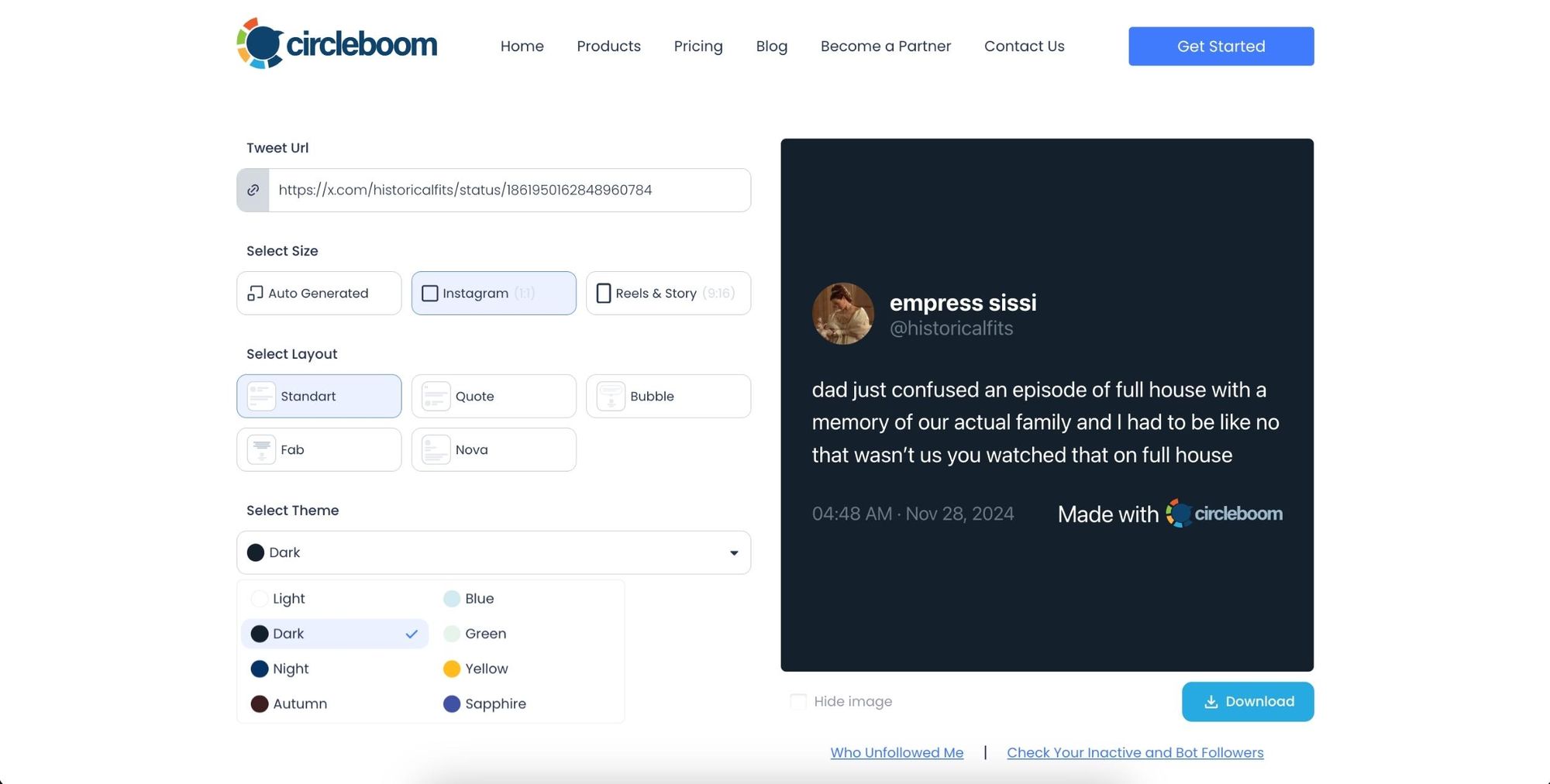Click the Sapphire theme color swatch
1550x784 pixels.
click(452, 703)
